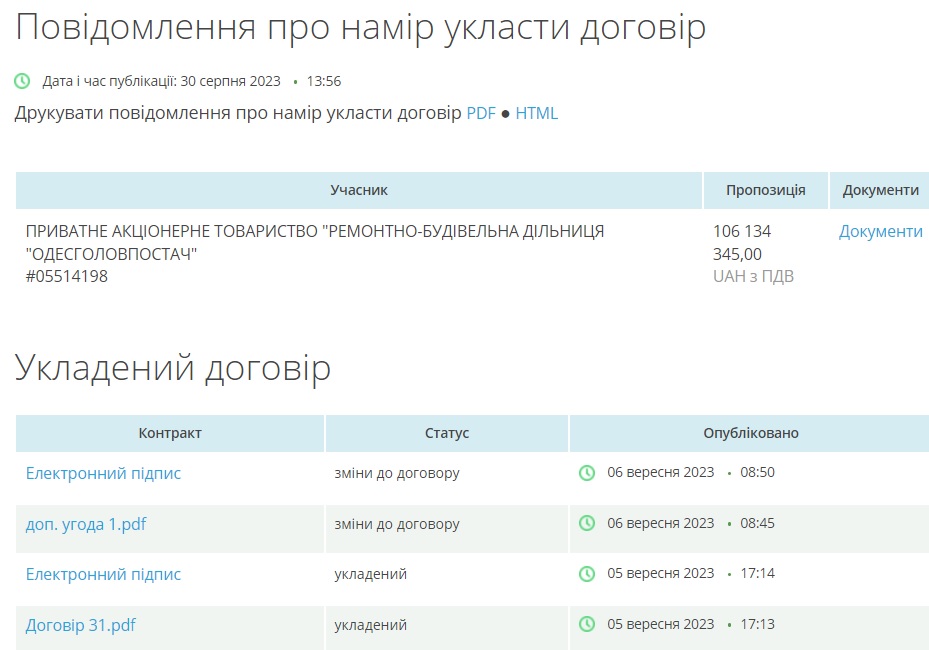Click status 'зміни до договору' in доп. угода row
Screen dimensions: 929x650
[x=397, y=524]
